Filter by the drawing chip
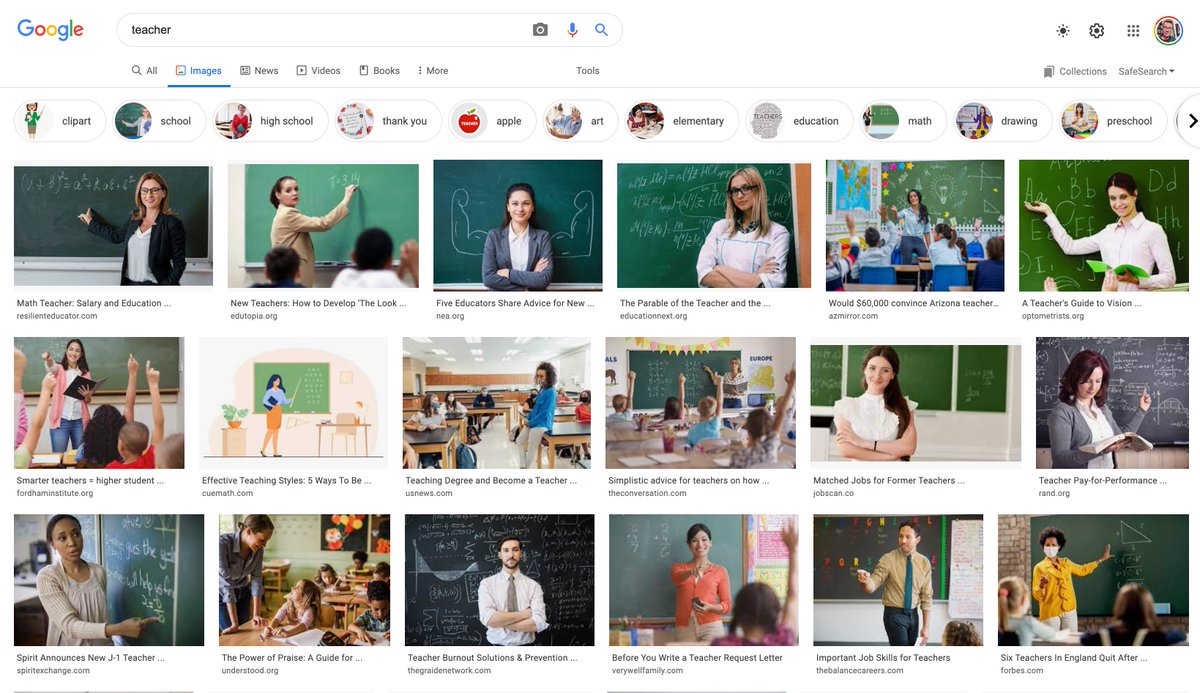Screen dimensions: 1200x693 [1003, 121]
